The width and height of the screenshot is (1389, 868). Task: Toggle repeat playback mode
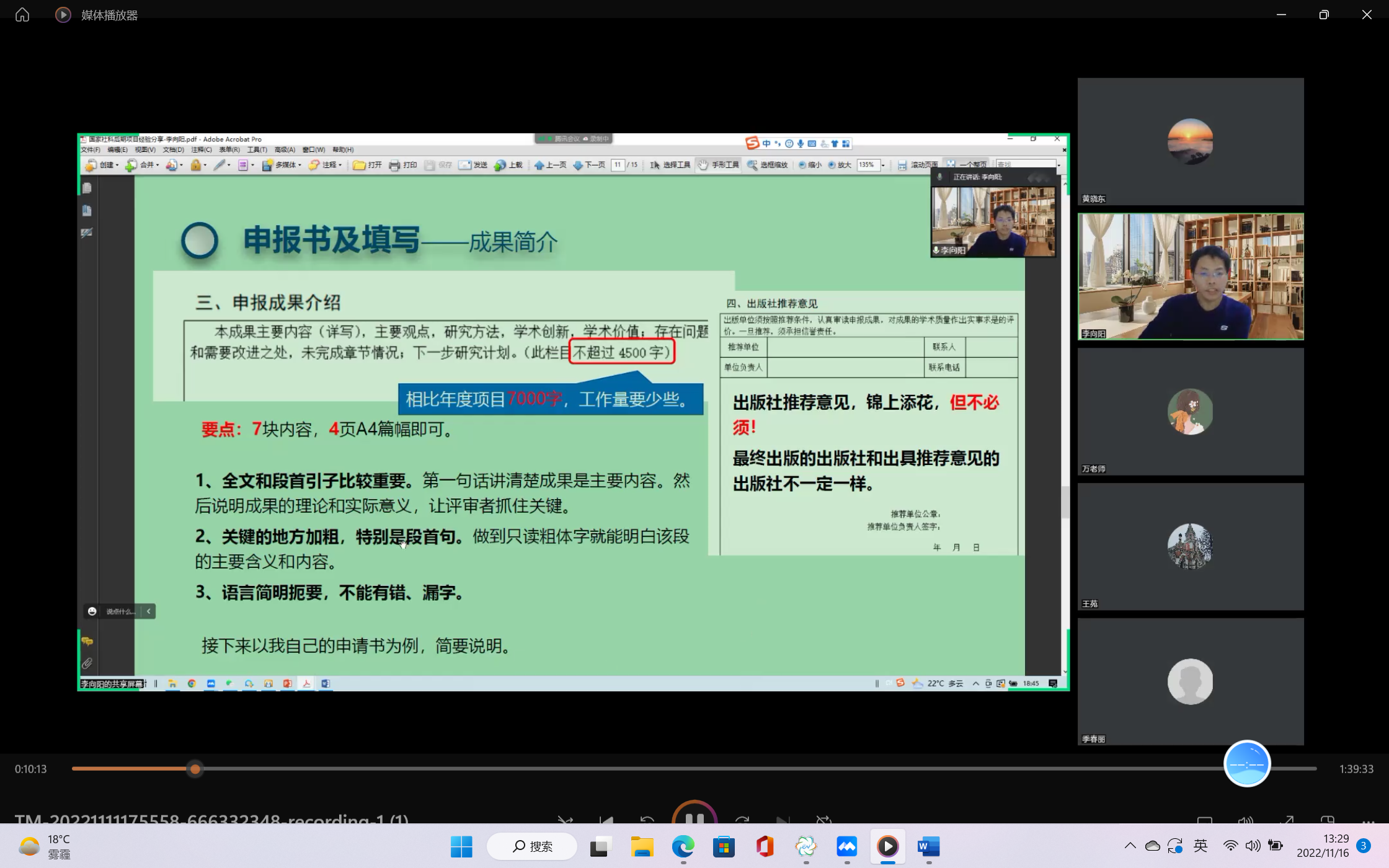coord(823,820)
